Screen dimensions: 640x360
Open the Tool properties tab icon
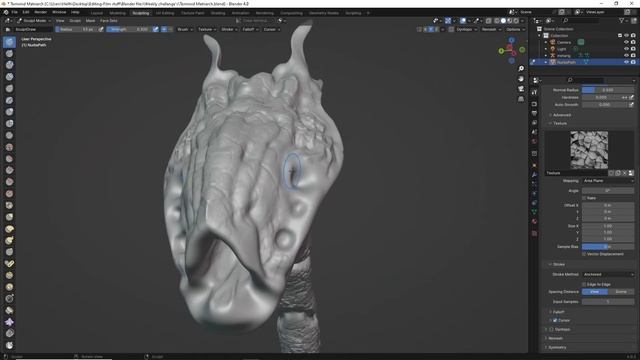(534, 93)
